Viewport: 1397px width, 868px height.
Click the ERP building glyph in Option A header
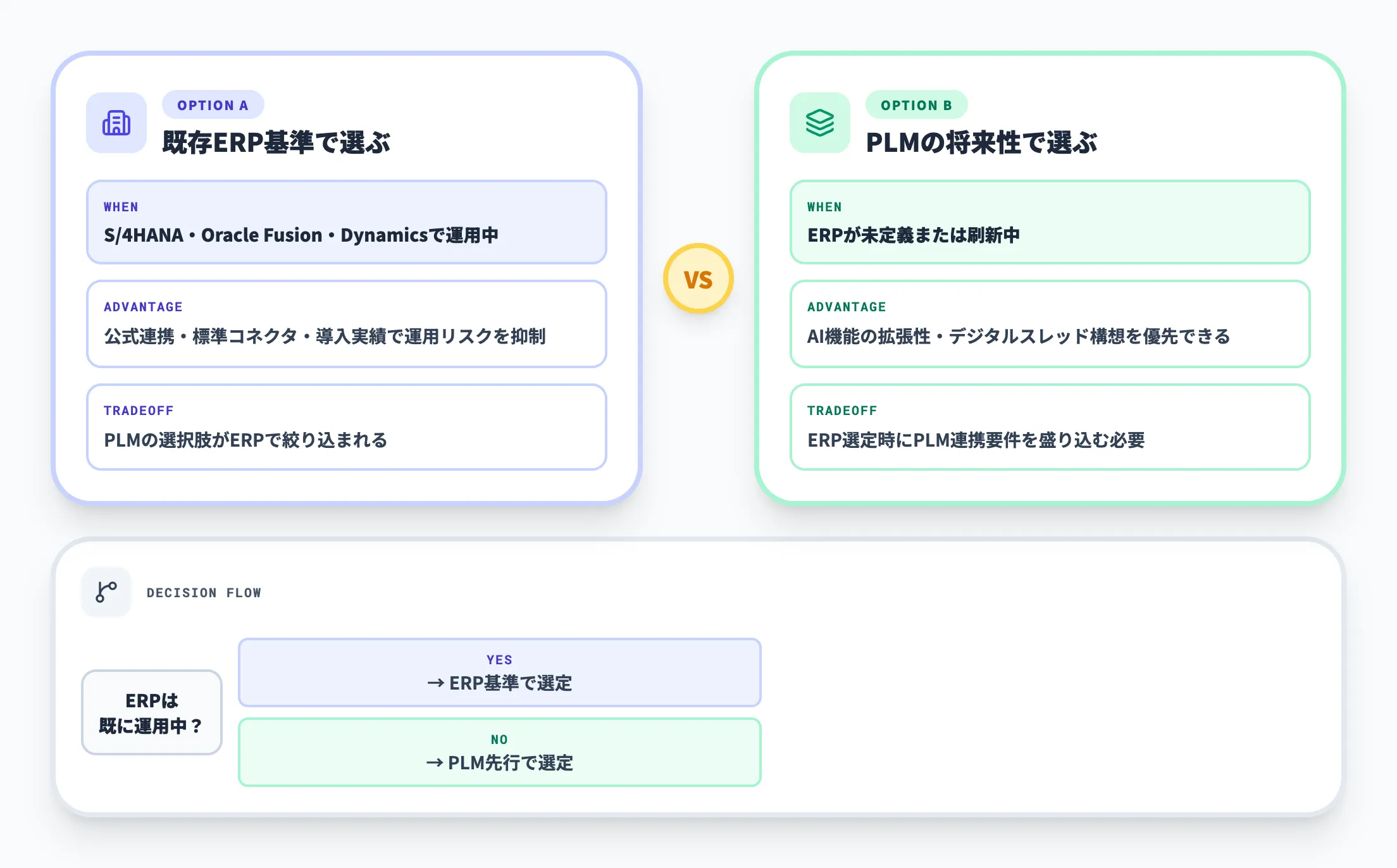116,123
